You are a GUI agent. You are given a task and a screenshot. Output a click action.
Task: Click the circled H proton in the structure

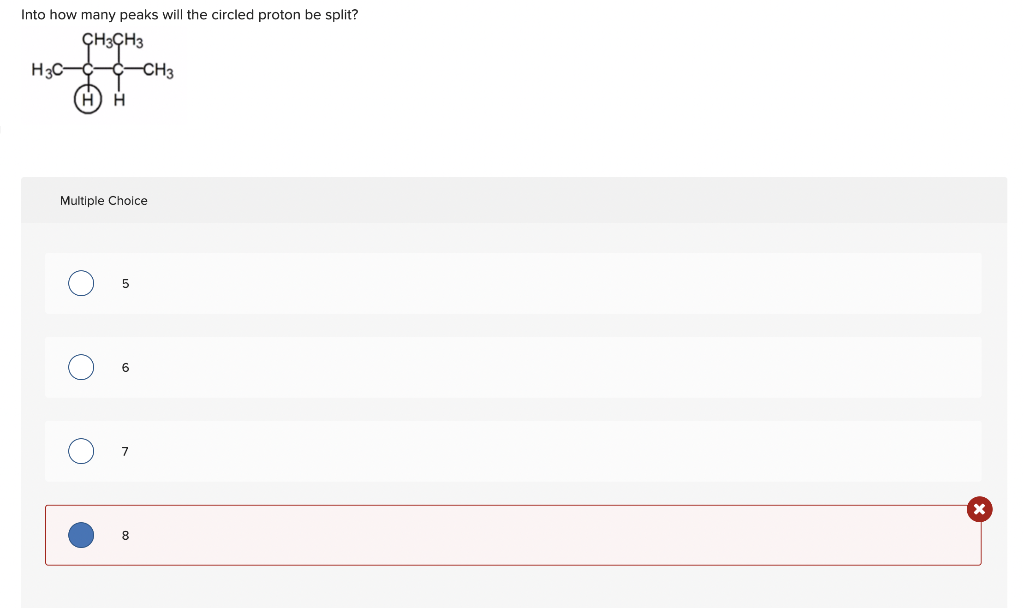pyautogui.click(x=88, y=100)
